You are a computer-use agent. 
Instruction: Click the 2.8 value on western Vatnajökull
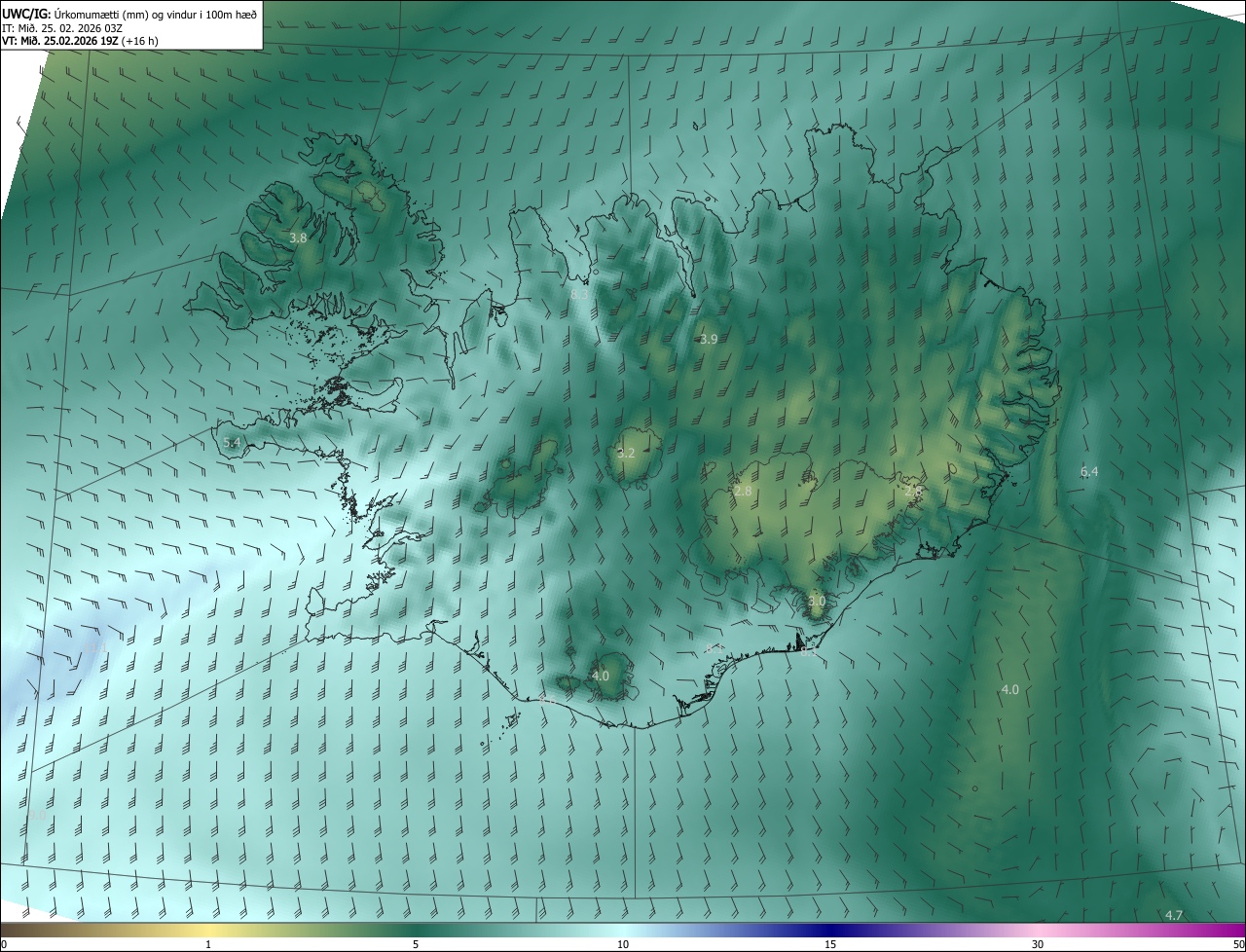coord(744,492)
